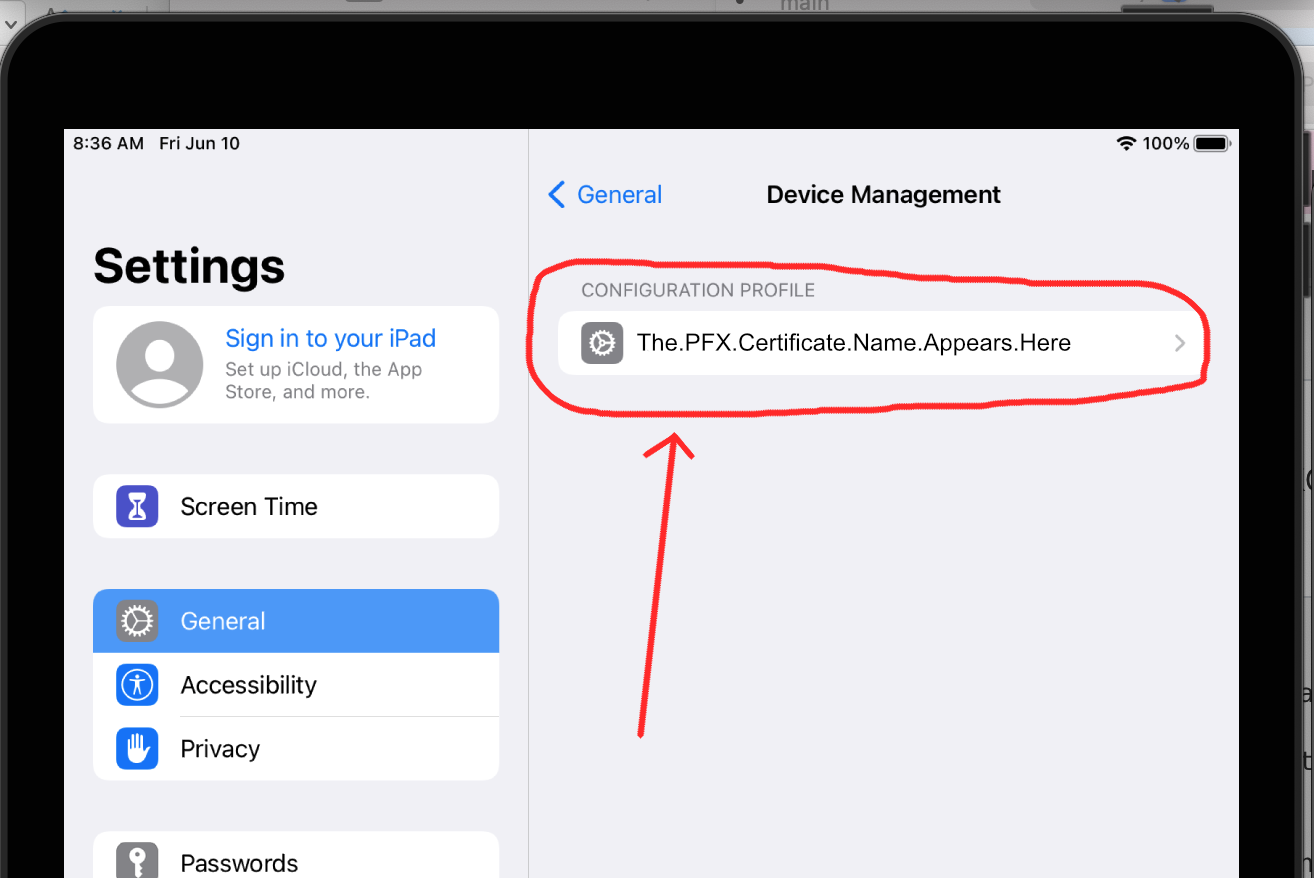Image resolution: width=1314 pixels, height=878 pixels.
Task: Click the CONFIGURATION PROFILE section header
Action: [x=698, y=290]
